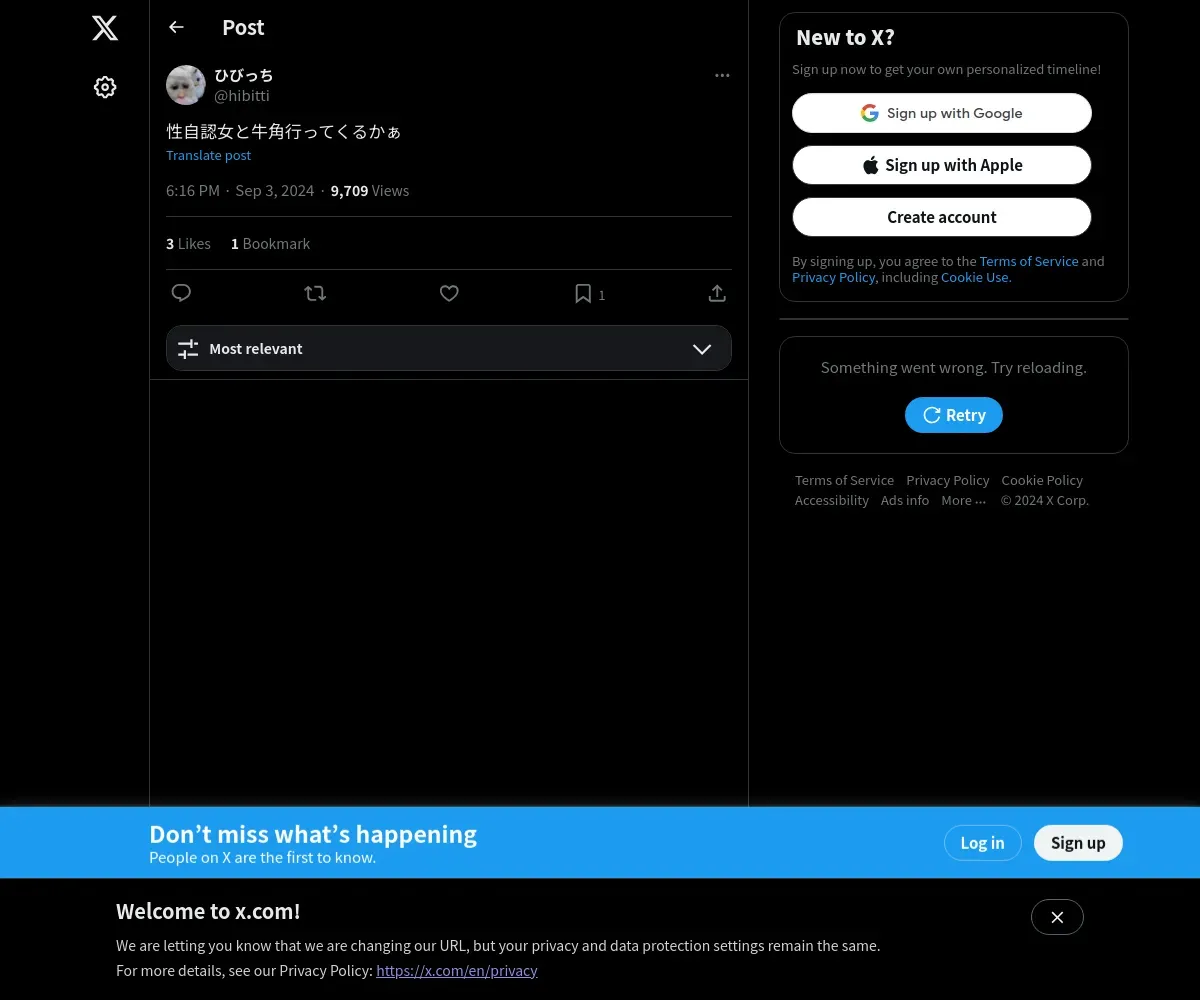The width and height of the screenshot is (1200, 1000).
Task: Repost using the retweet arrows icon
Action: coord(315,293)
